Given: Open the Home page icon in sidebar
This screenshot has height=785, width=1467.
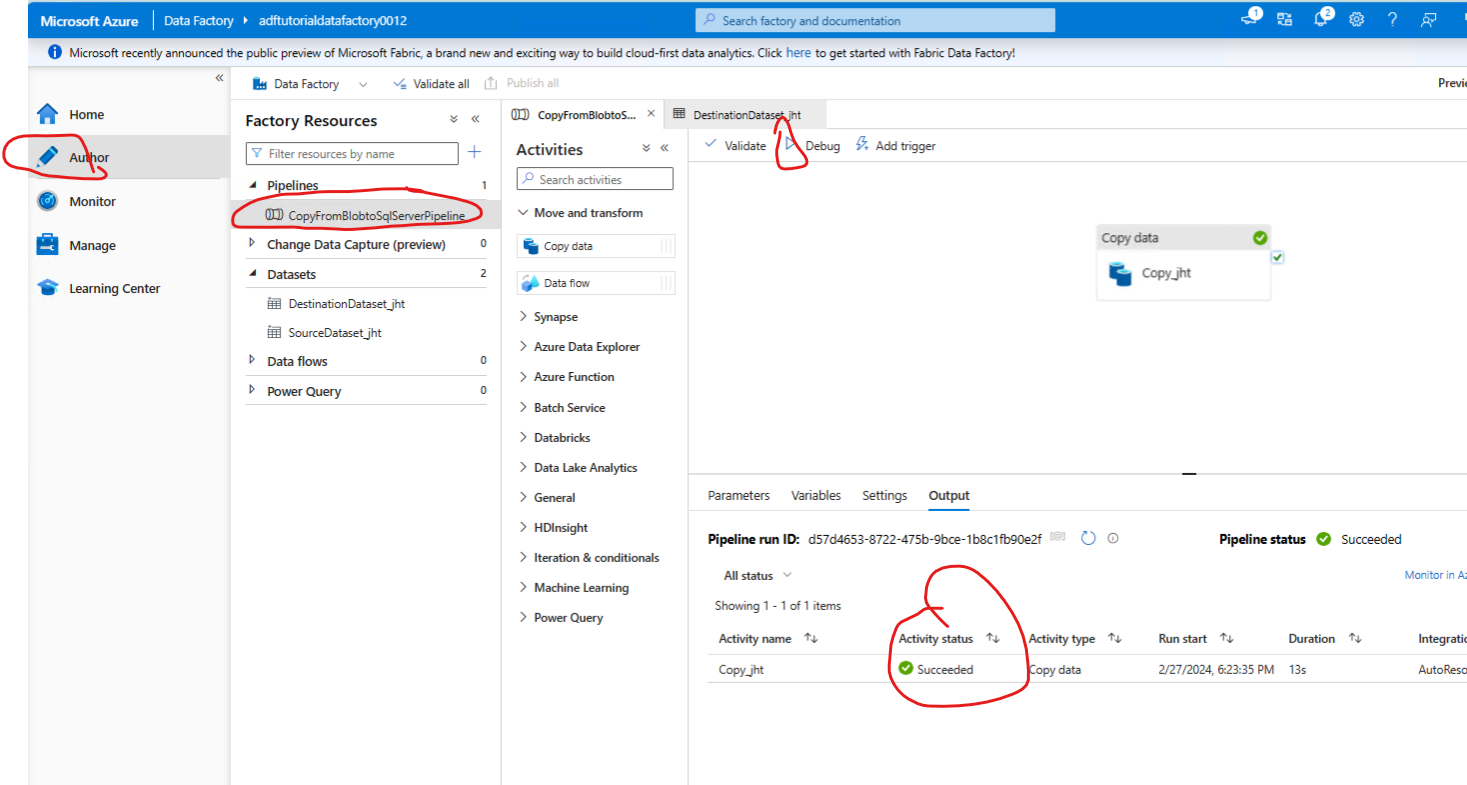Looking at the screenshot, I should pyautogui.click(x=47, y=114).
